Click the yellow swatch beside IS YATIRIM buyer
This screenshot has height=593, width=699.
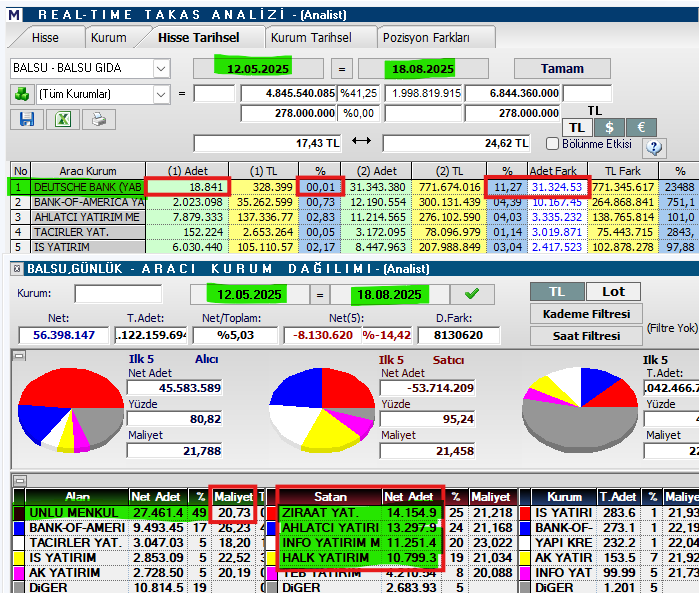(x=19, y=558)
